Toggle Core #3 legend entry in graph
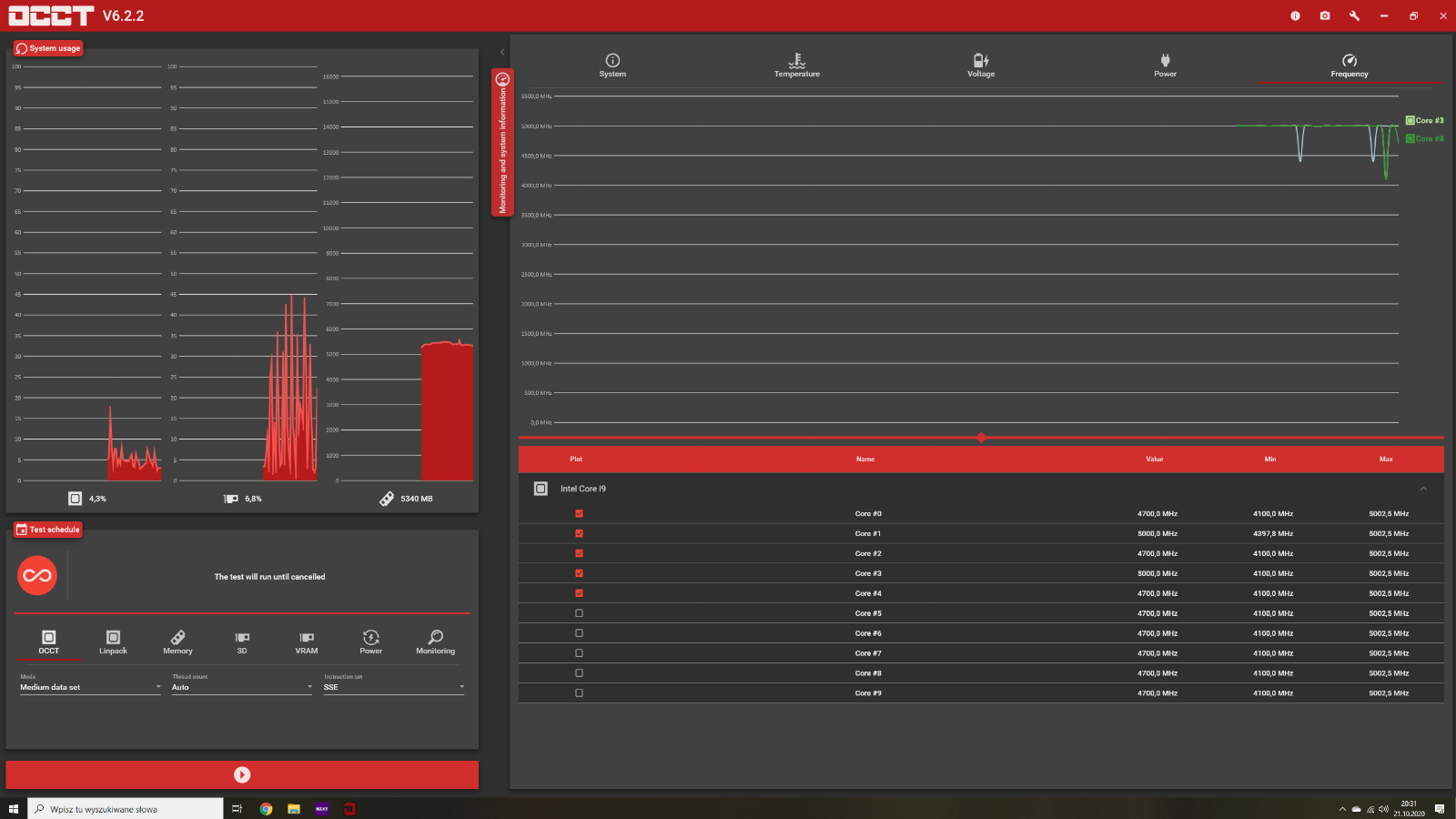 click(1424, 120)
